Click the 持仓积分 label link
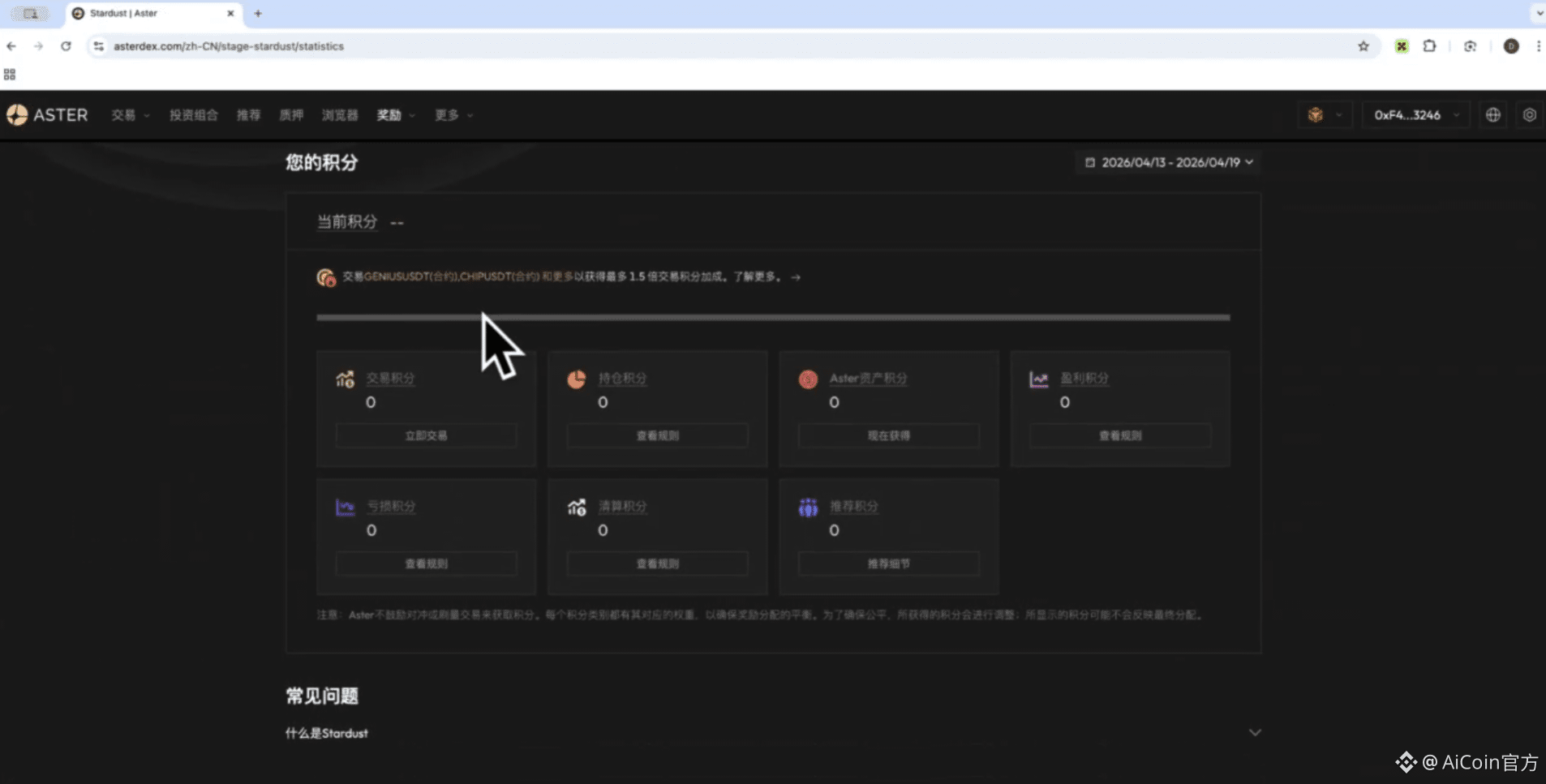This screenshot has width=1546, height=784. tap(622, 379)
